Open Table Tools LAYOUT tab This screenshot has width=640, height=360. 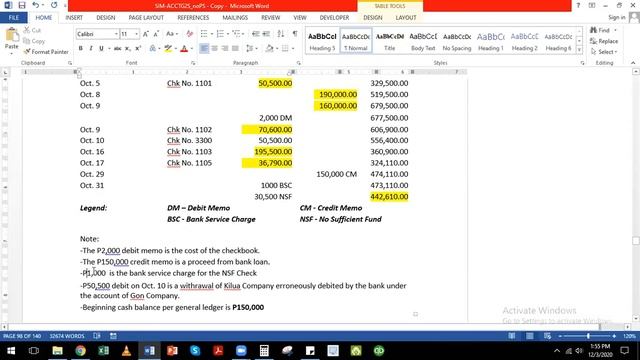pyautogui.click(x=406, y=18)
